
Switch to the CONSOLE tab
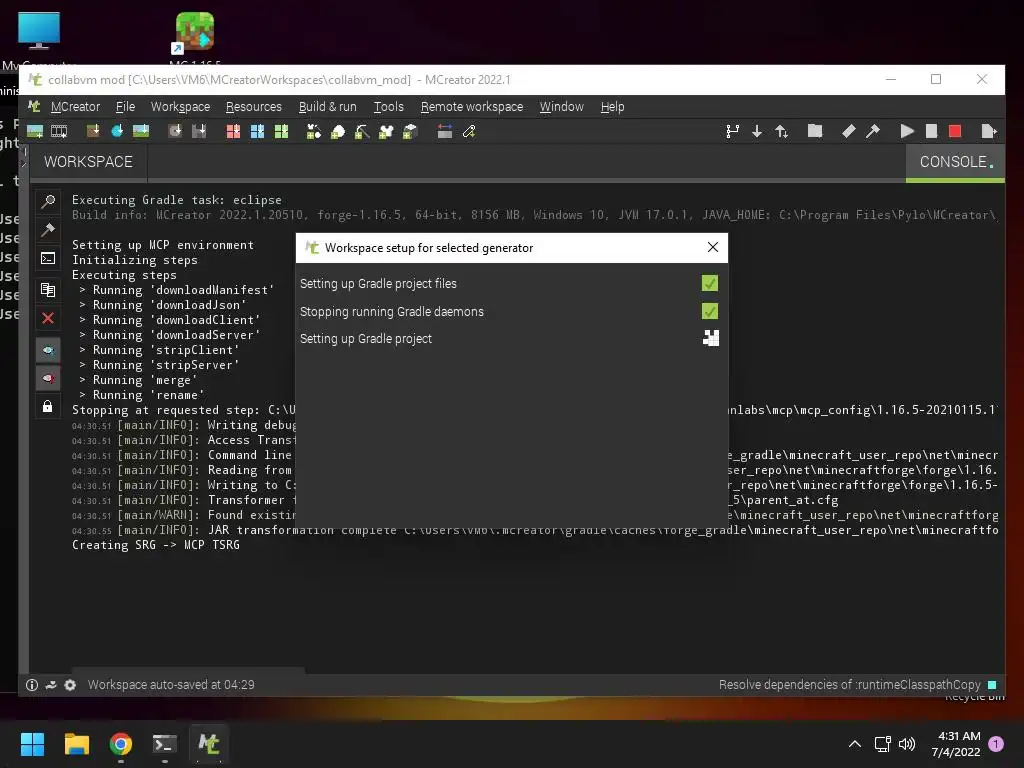[955, 162]
